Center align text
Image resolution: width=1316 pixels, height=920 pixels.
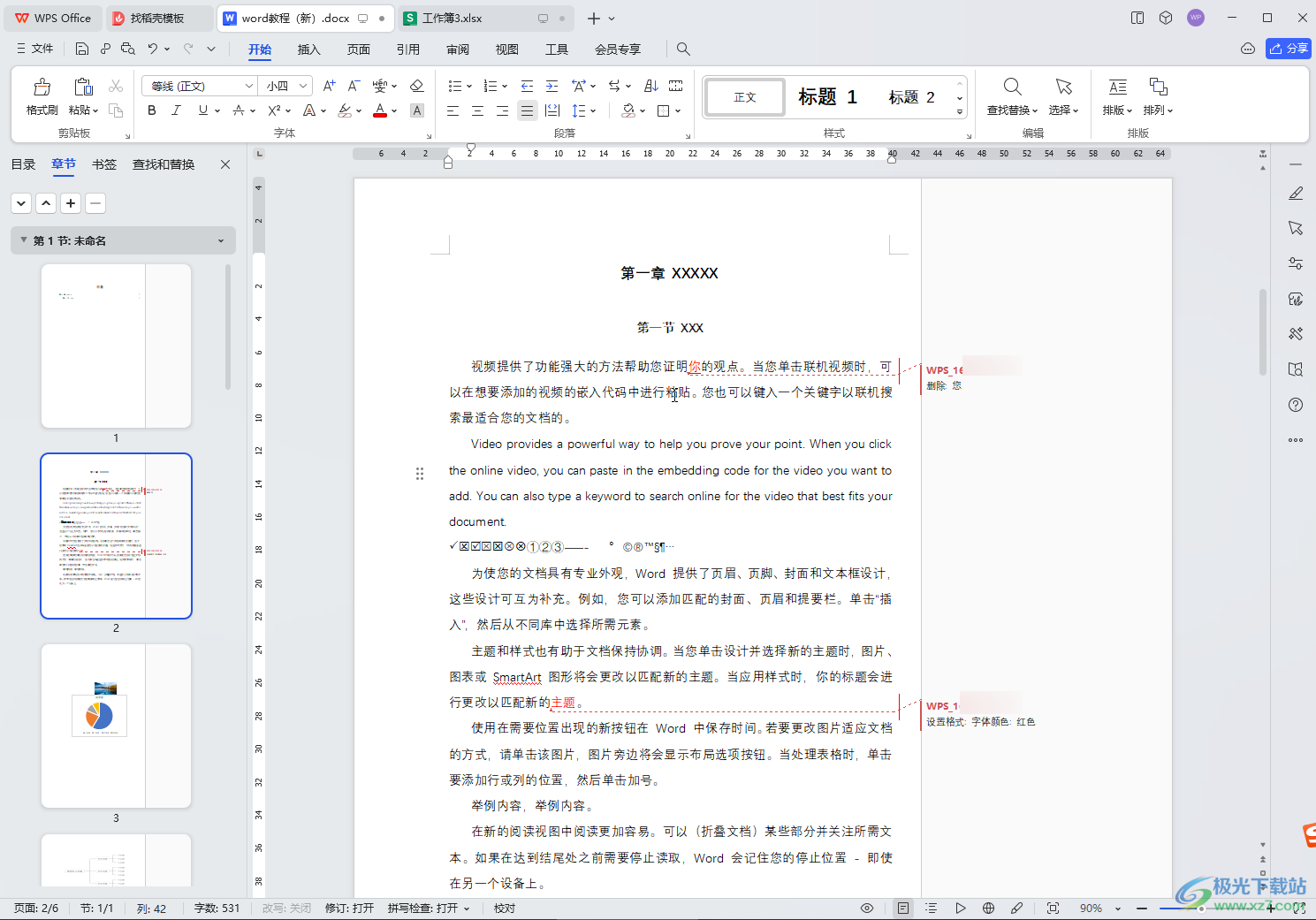click(477, 110)
